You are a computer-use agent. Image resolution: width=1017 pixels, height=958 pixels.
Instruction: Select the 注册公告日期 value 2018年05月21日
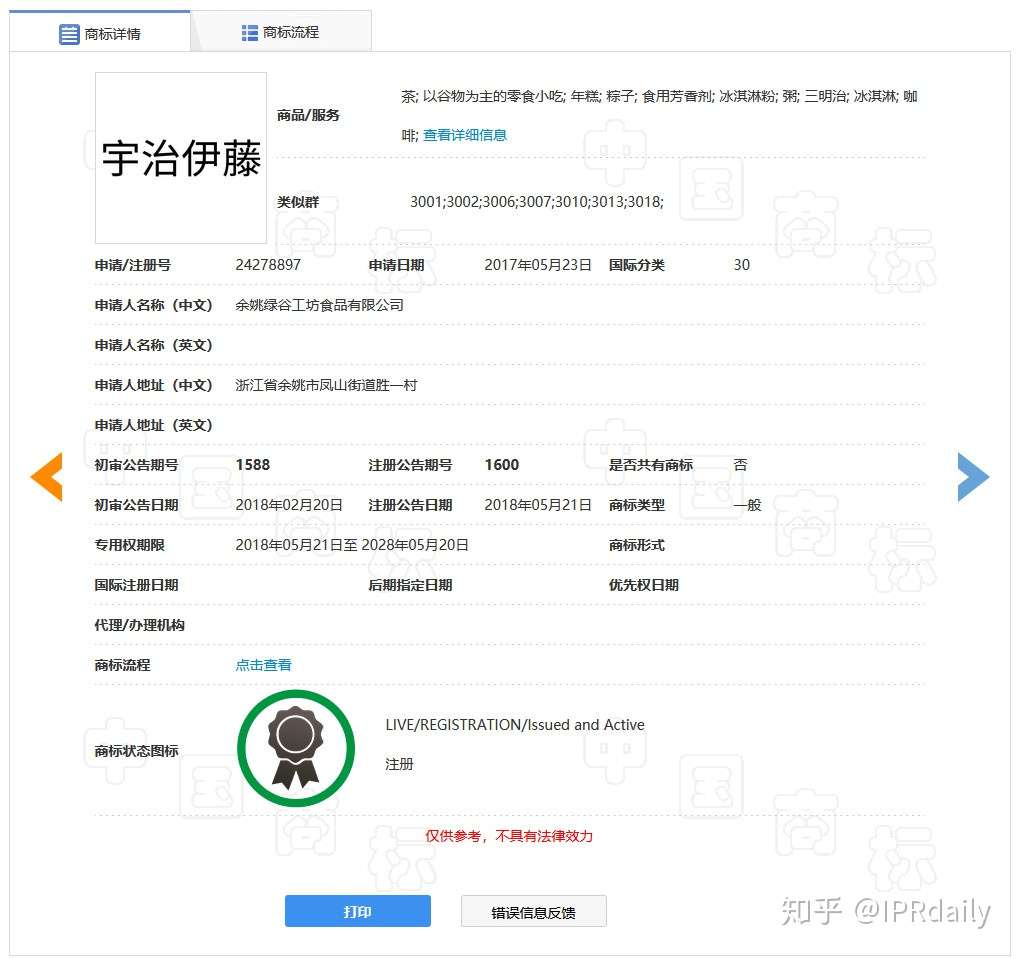tap(538, 505)
